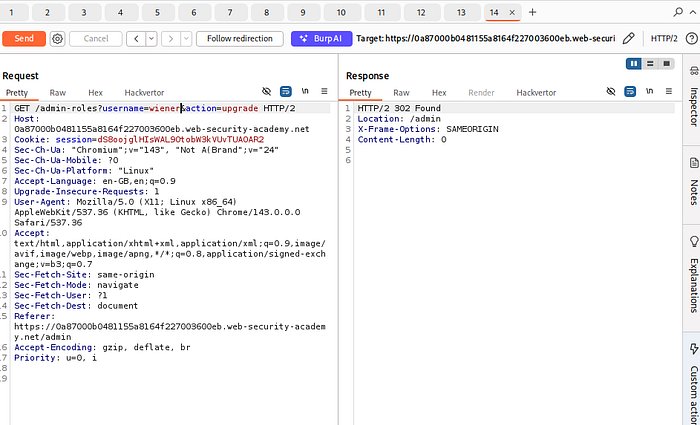The image size is (700, 425).
Task: Go forward to next request
Action: 171,39
